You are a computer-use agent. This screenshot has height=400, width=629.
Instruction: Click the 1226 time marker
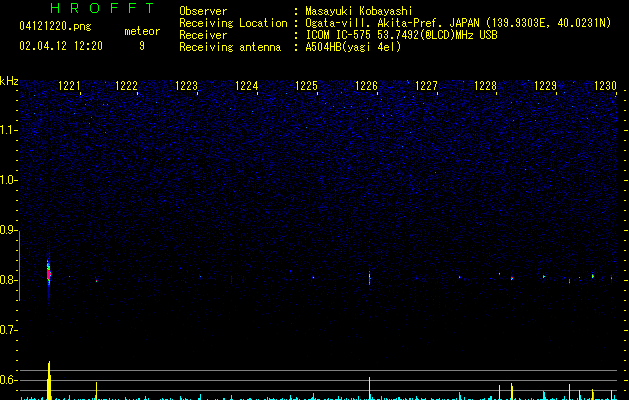pos(366,86)
